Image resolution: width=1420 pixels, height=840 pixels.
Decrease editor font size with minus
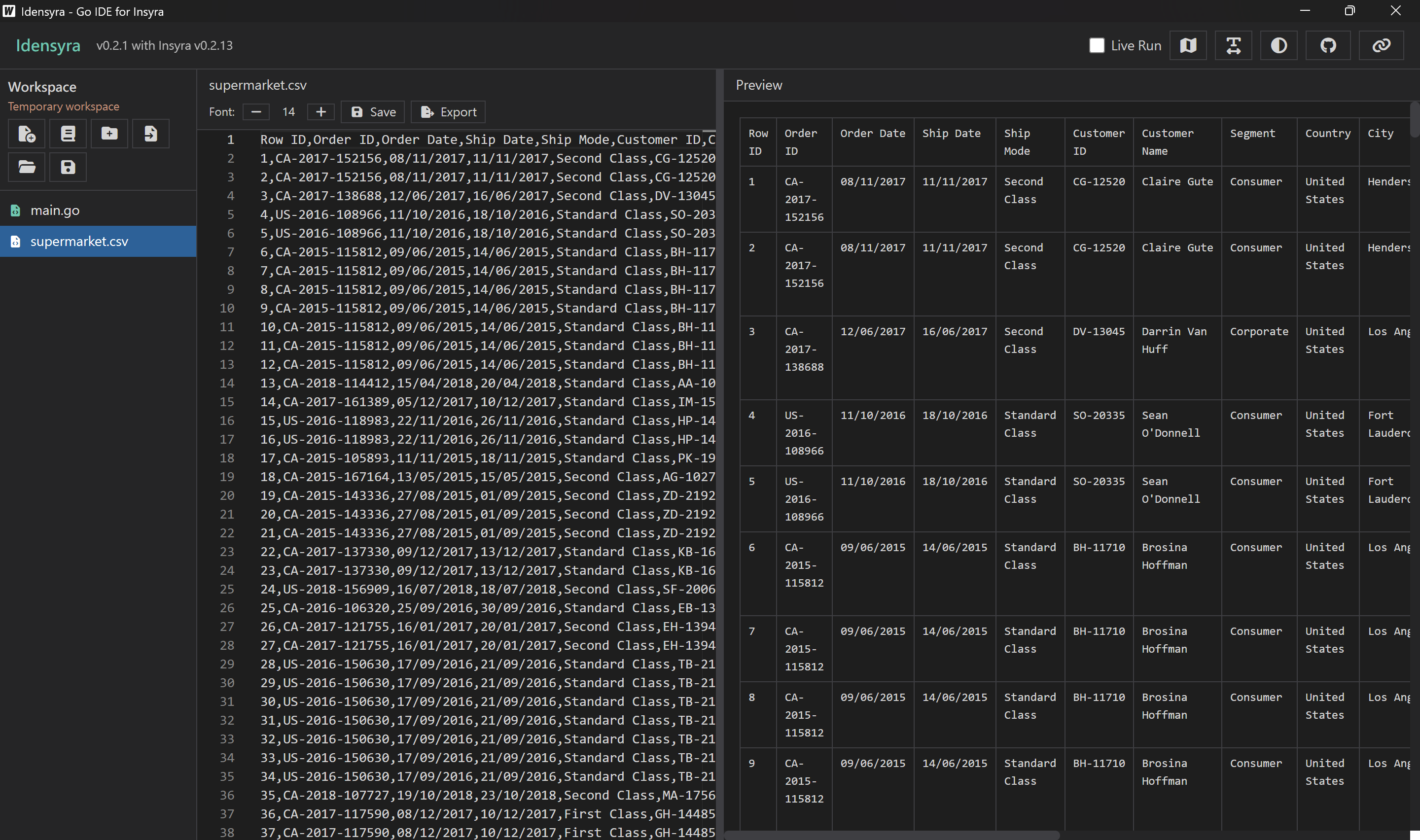click(x=256, y=112)
